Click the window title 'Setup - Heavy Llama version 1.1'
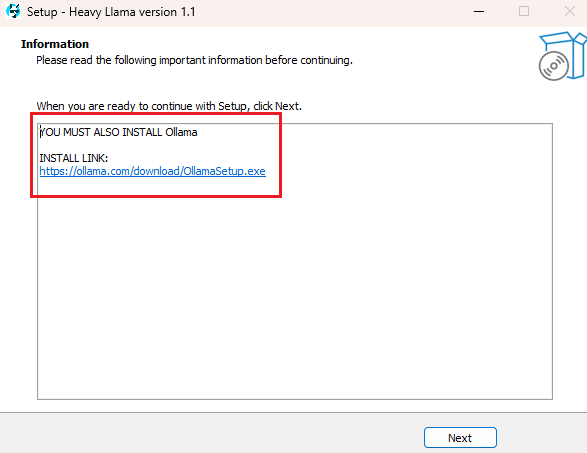Screen dimensions: 587x453 click(x=111, y=12)
